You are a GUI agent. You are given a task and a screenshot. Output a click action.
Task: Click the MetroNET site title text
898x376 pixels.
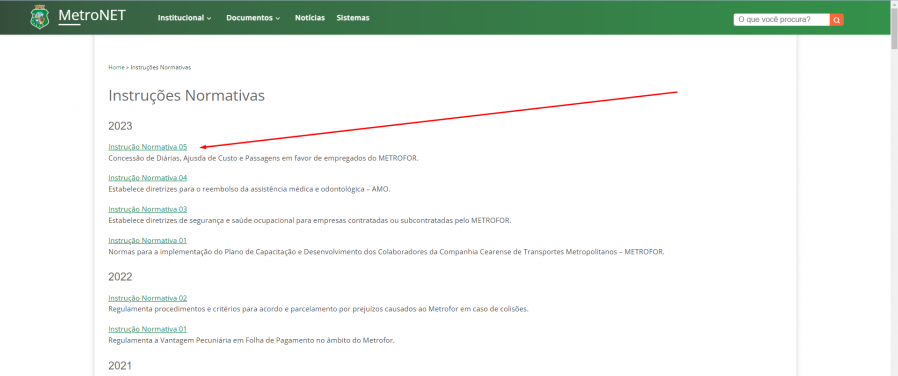click(92, 15)
